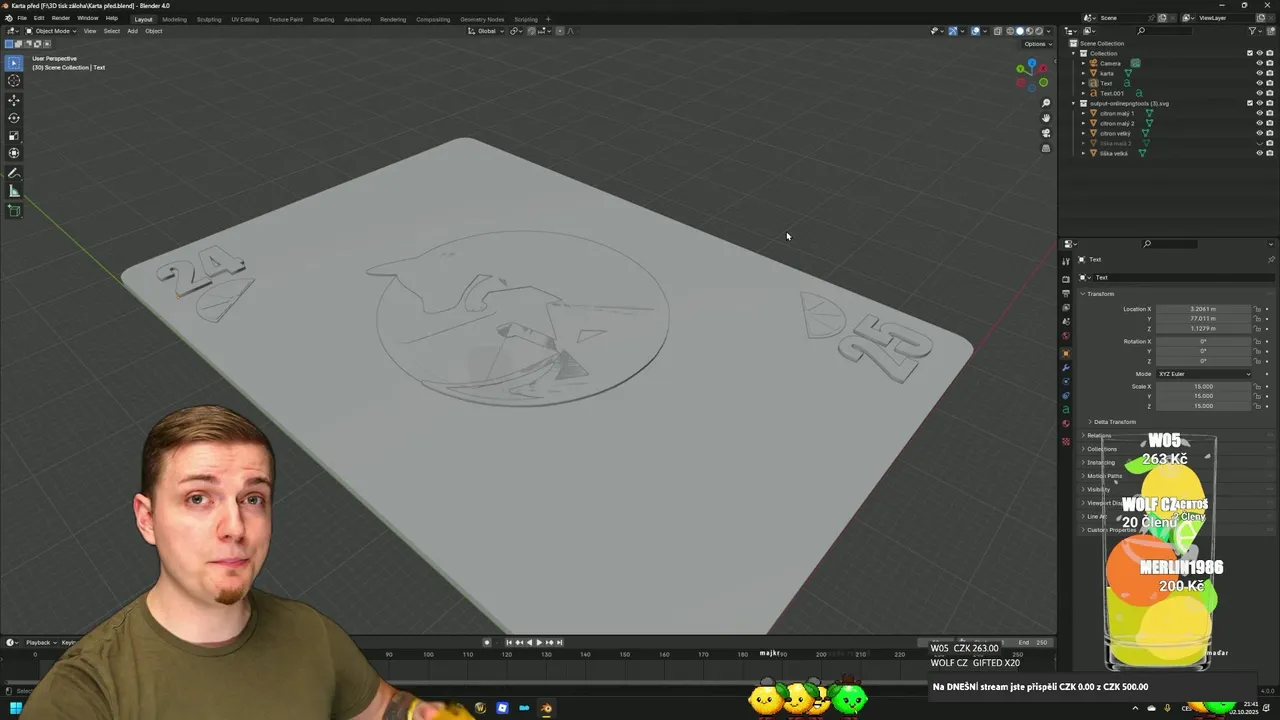Open the viewport Select menu
The image size is (1280, 720).
[x=111, y=31]
